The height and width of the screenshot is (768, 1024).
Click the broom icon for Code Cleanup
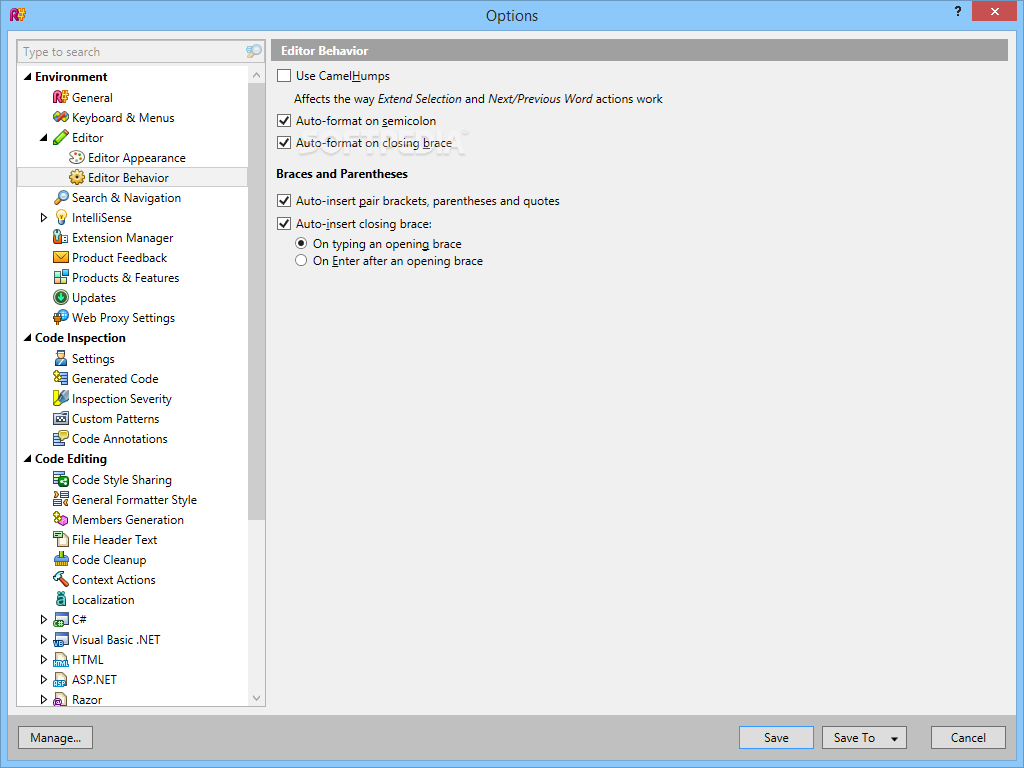click(60, 560)
